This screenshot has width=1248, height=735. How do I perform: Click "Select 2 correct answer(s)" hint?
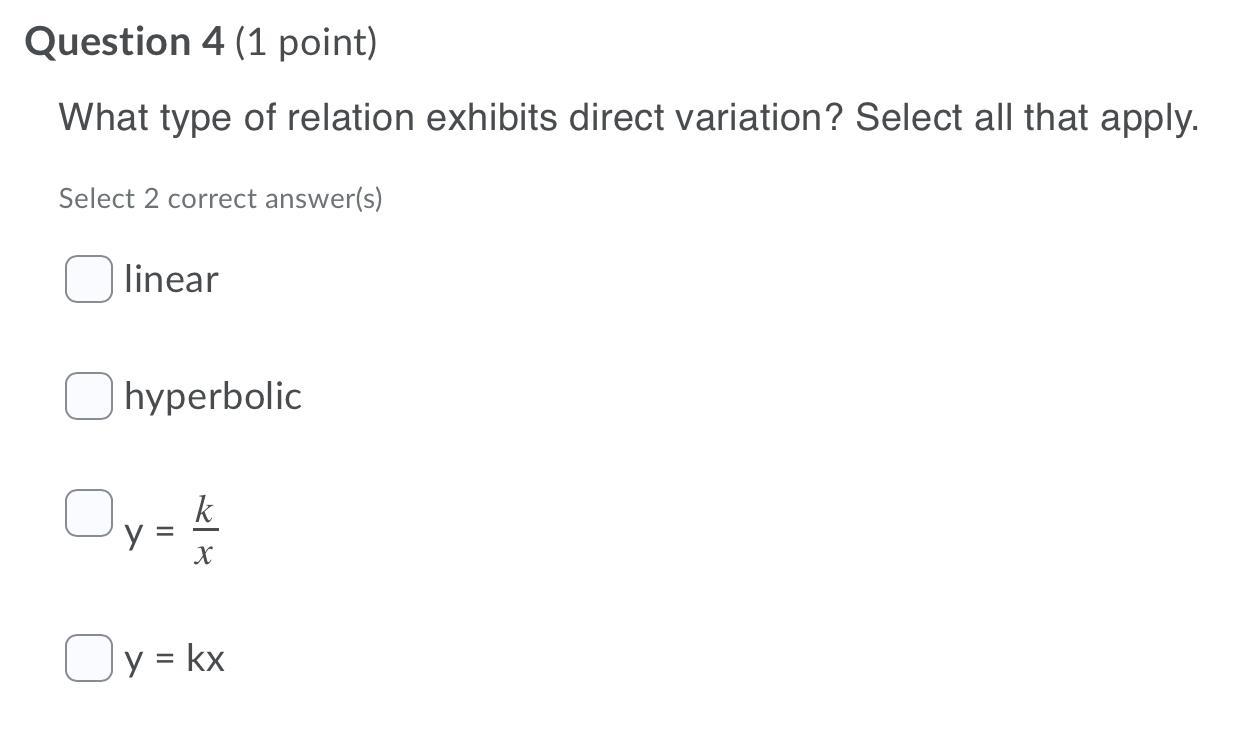point(220,198)
